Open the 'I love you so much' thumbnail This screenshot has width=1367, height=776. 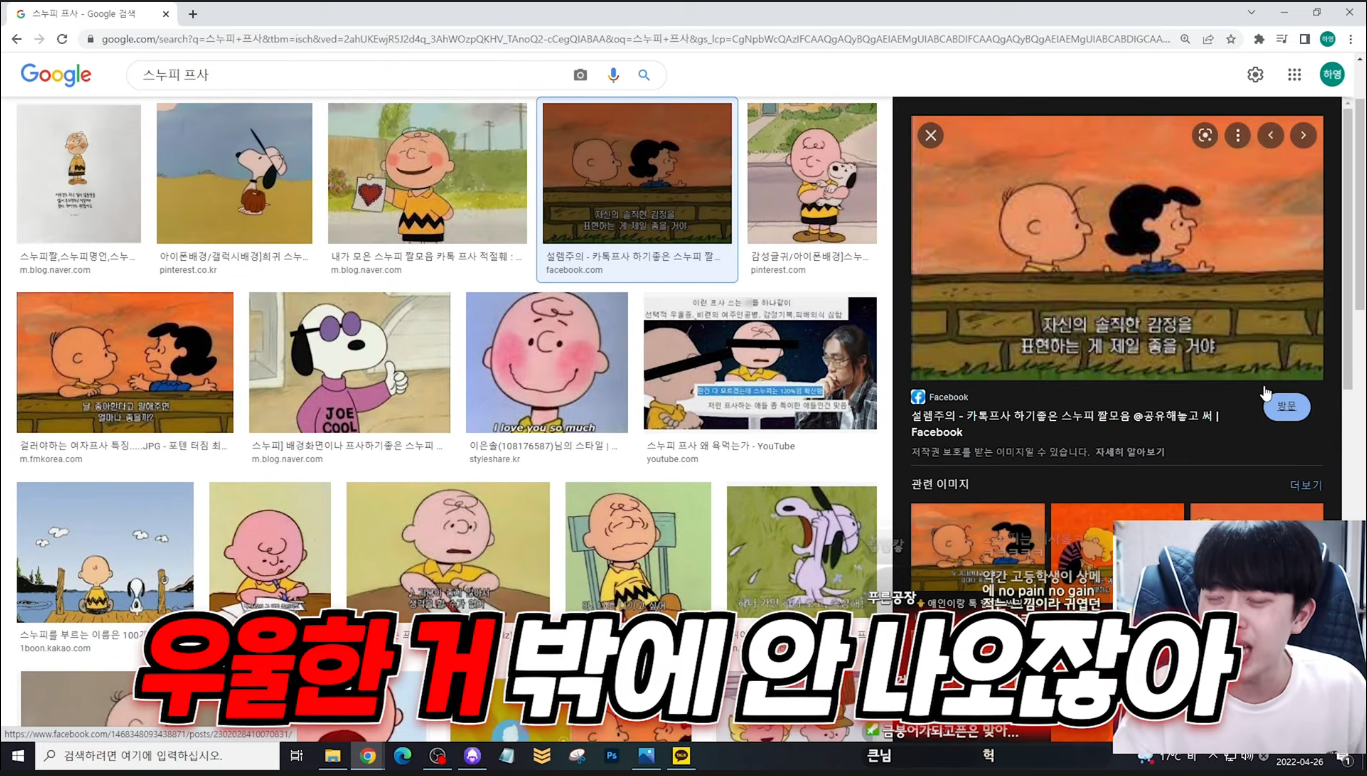coord(547,362)
